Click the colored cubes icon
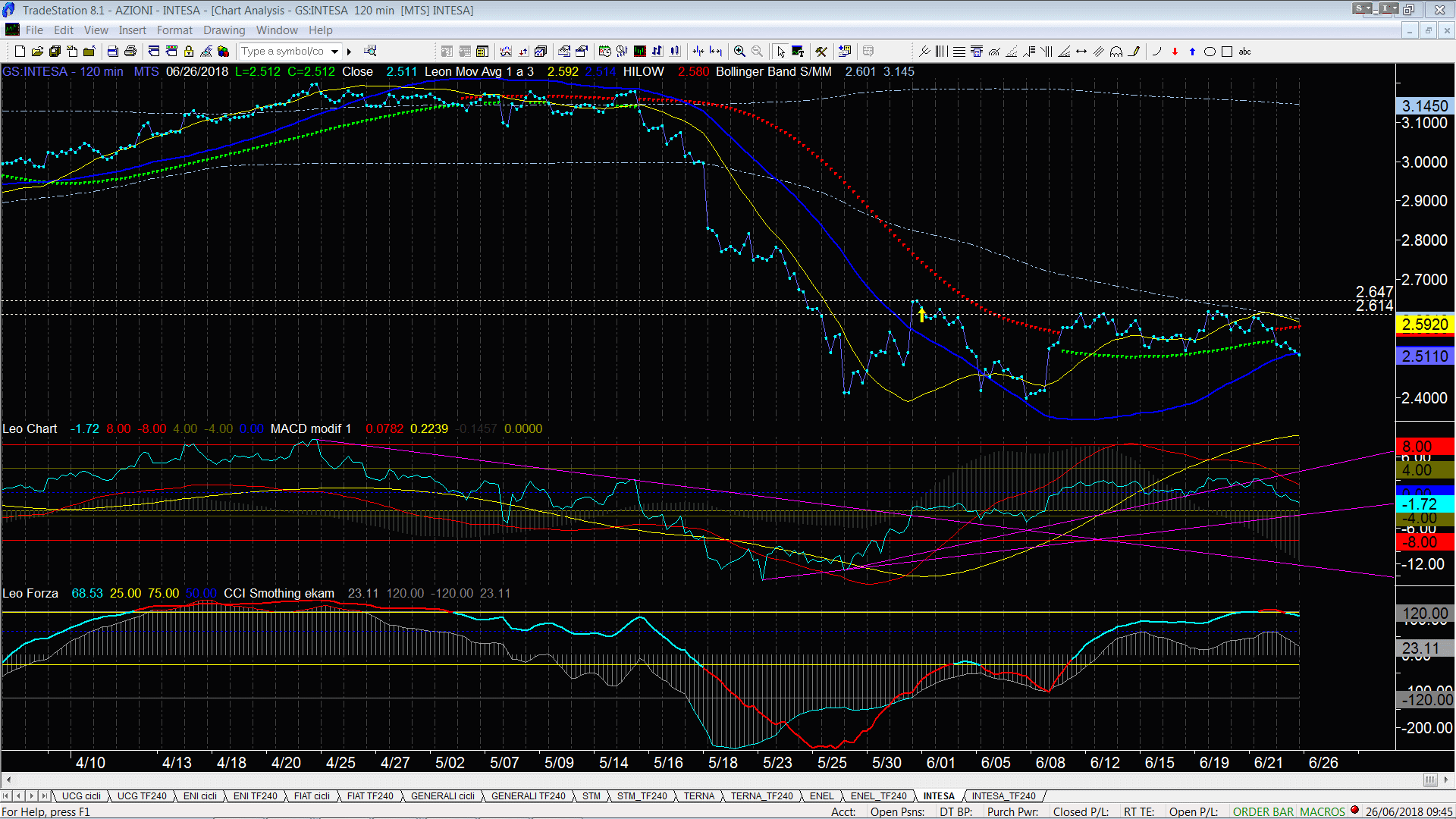This screenshot has height=819, width=1456. tap(224, 52)
